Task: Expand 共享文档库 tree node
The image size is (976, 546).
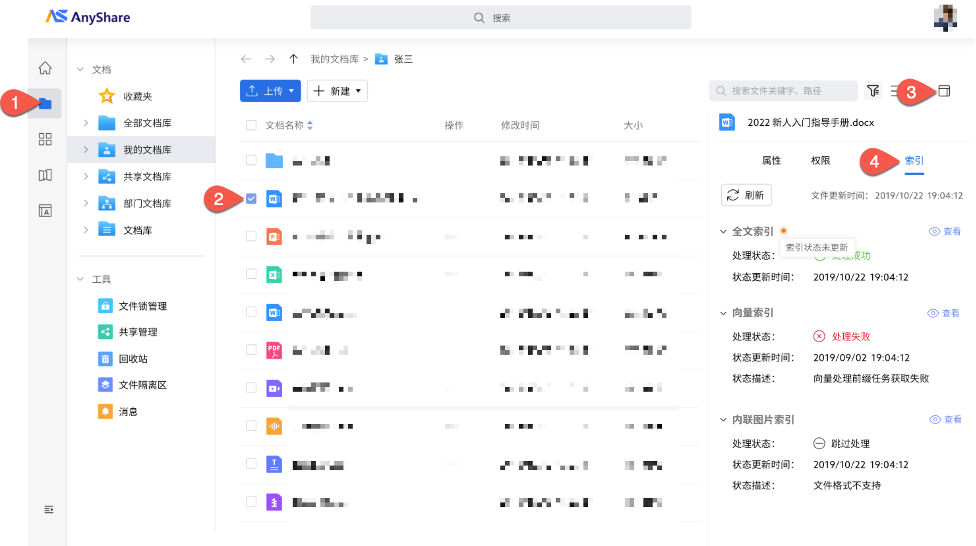Action: (x=86, y=176)
